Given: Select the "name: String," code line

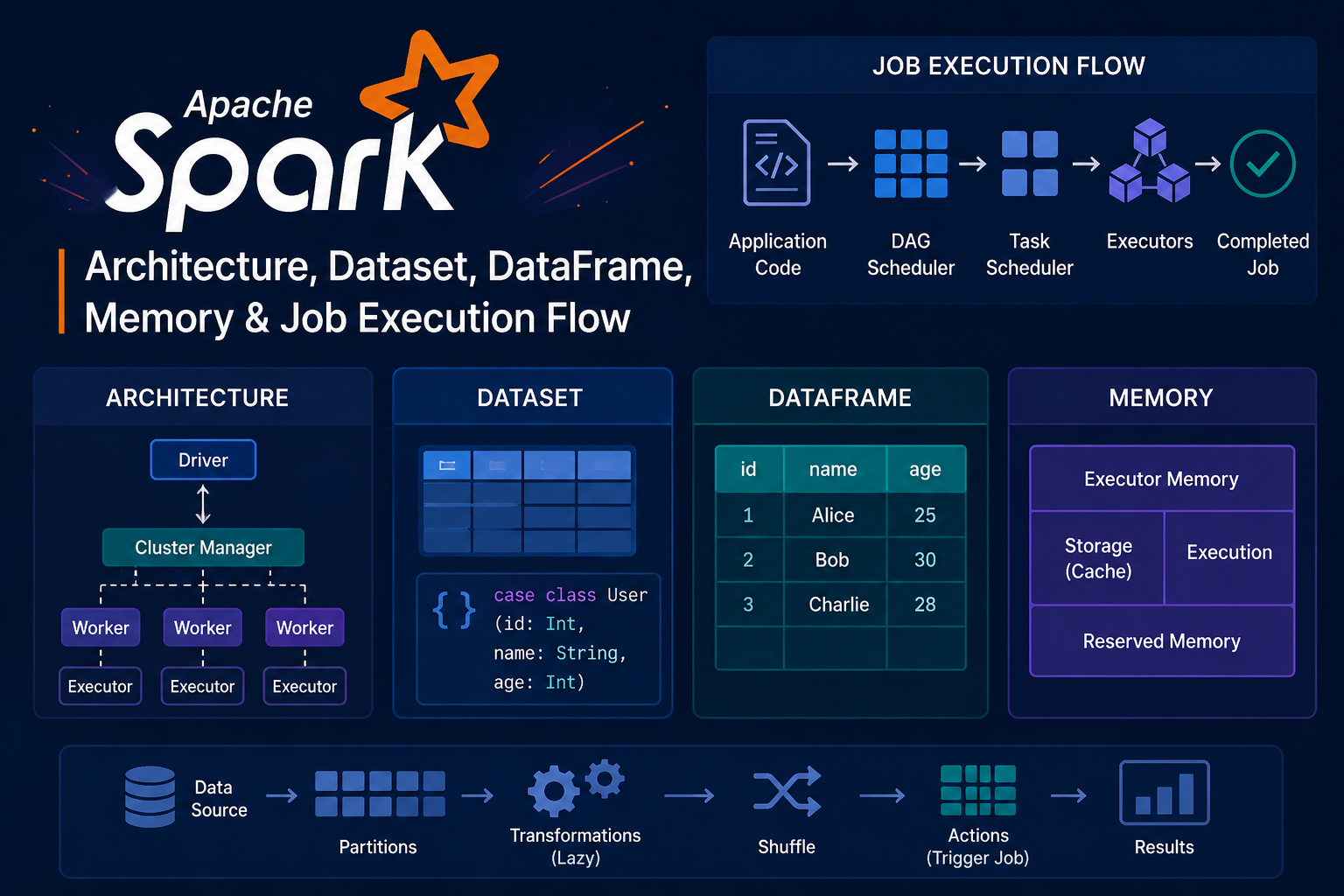Looking at the screenshot, I should 560,654.
